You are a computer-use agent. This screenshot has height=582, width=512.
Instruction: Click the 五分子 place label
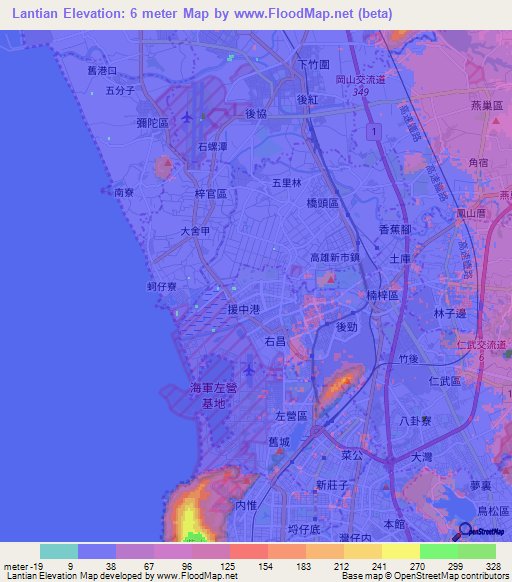click(x=120, y=90)
